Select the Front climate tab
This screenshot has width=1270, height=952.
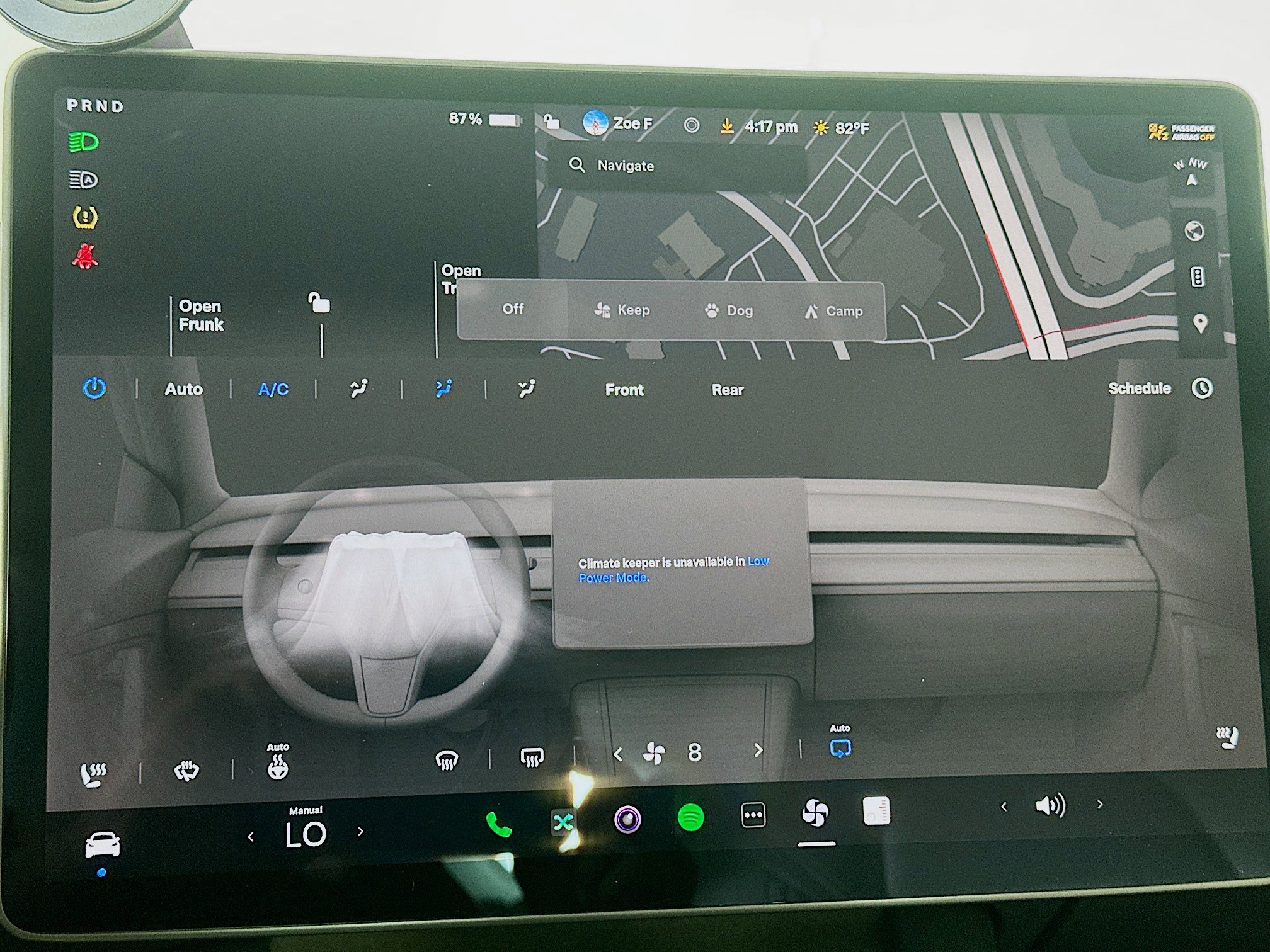[623, 390]
